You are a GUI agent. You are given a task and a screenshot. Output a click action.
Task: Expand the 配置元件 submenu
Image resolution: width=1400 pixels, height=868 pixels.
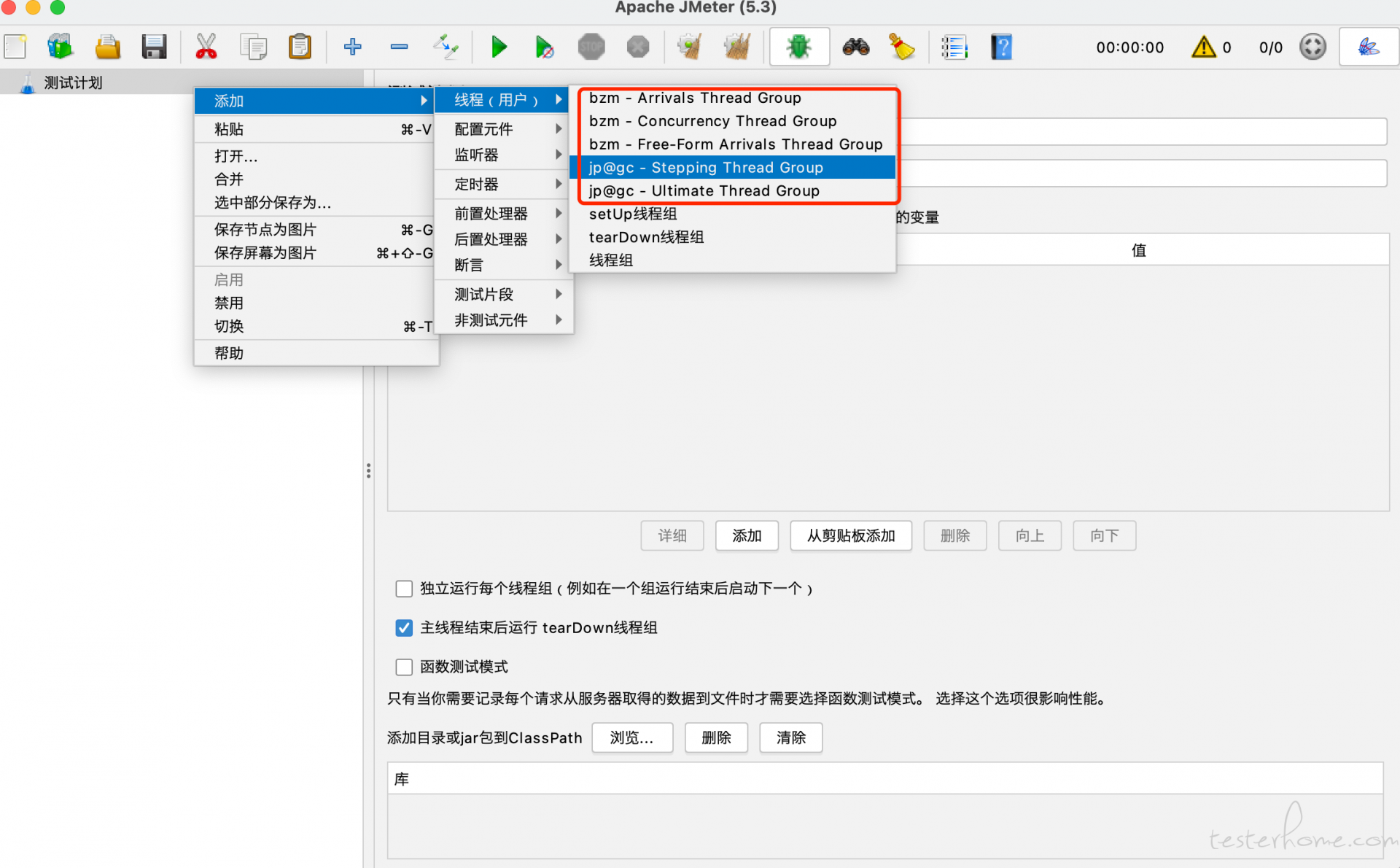point(503,129)
